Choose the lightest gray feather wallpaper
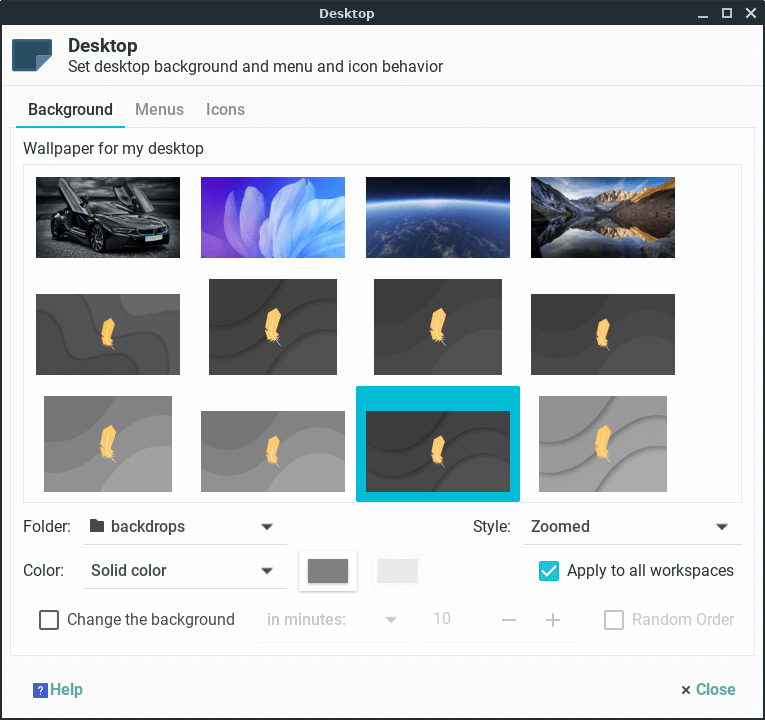765x720 pixels. click(x=603, y=444)
